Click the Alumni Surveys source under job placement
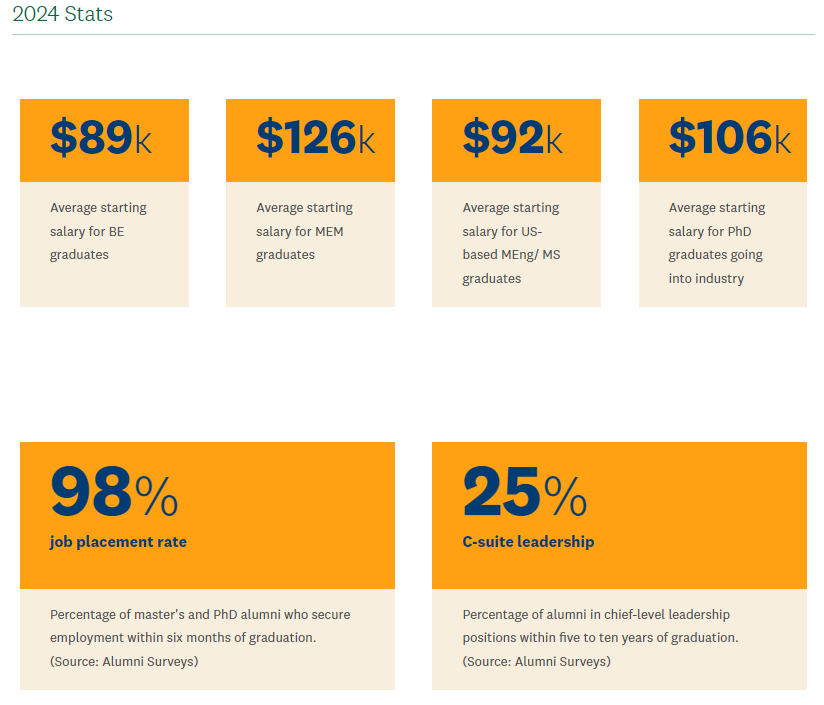824x705 pixels. point(124,661)
